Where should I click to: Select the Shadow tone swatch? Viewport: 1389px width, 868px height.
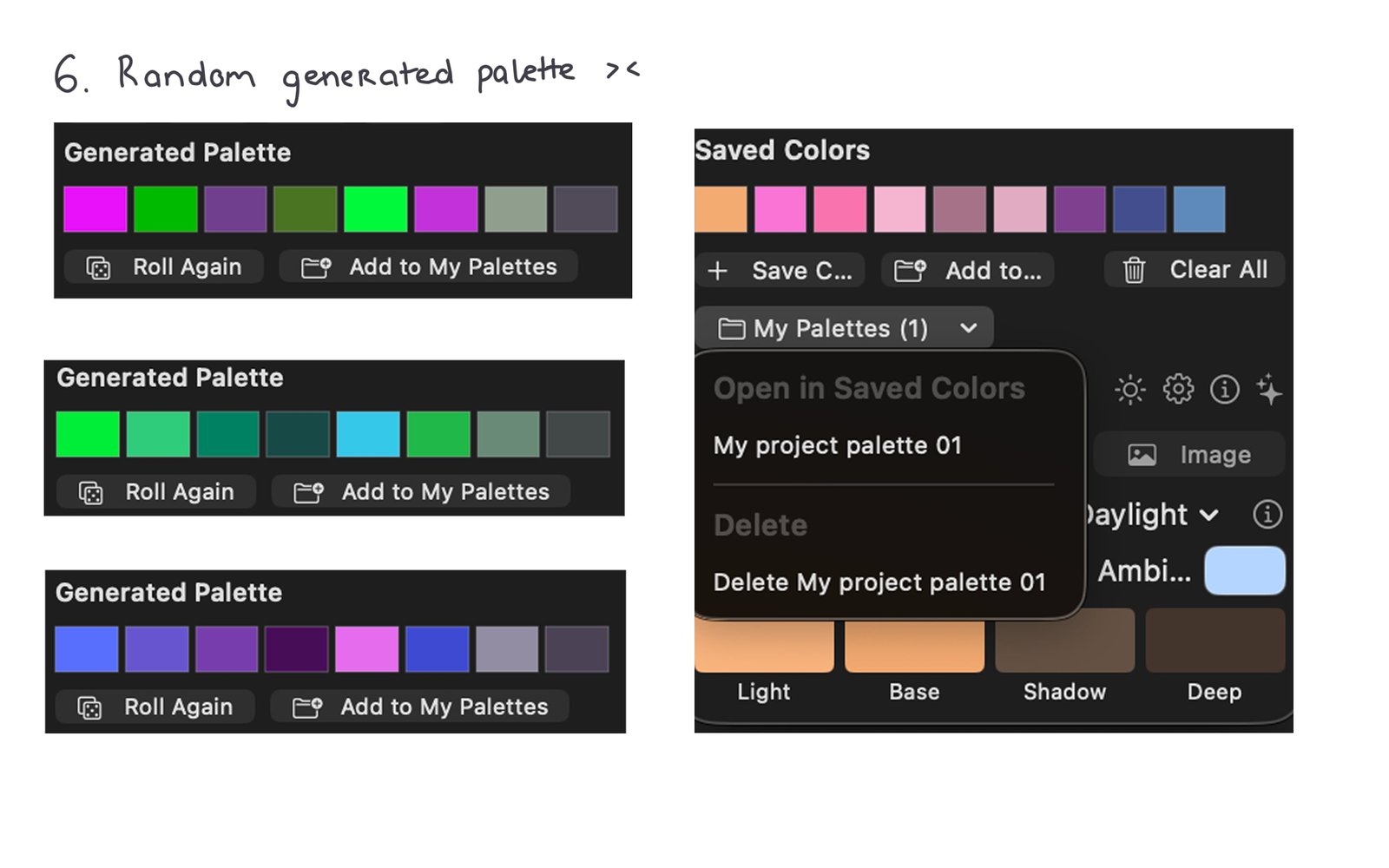[x=1064, y=641]
